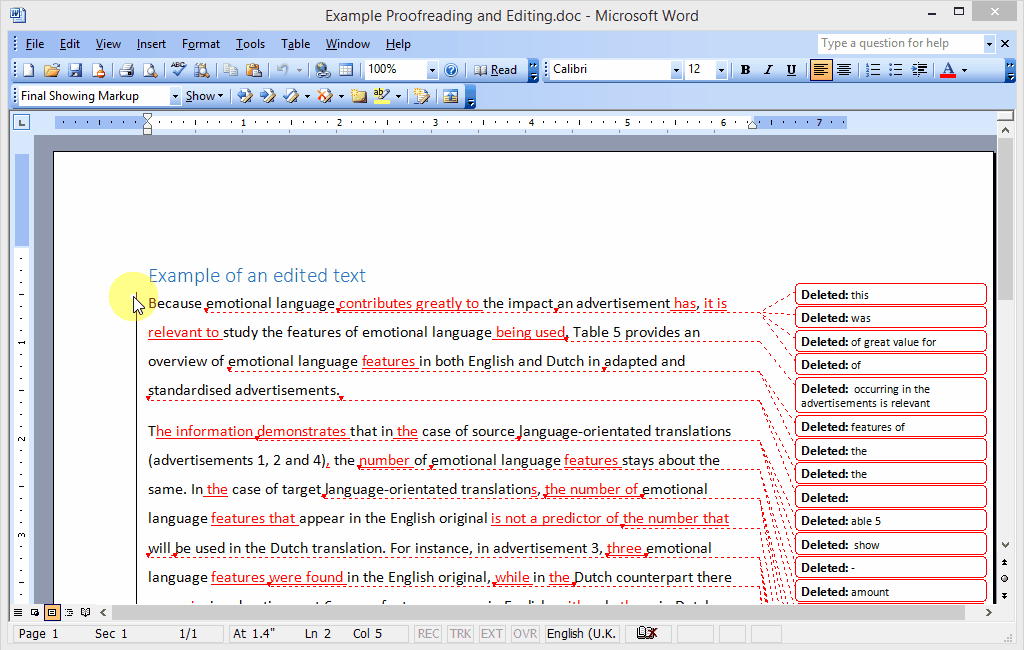
Task: Open Print Preview
Action: coord(149,69)
